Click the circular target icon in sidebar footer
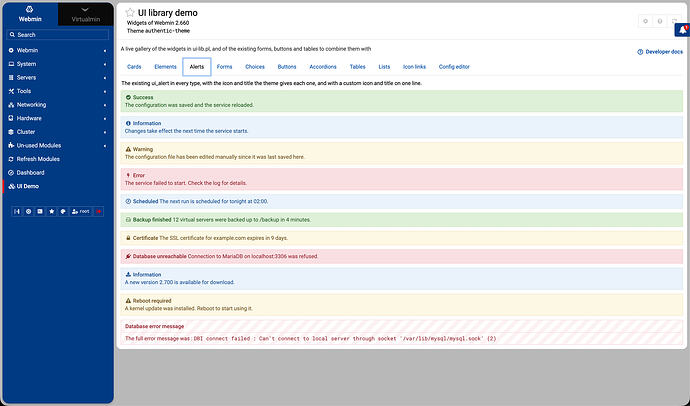This screenshot has width=690, height=406. pos(29,212)
